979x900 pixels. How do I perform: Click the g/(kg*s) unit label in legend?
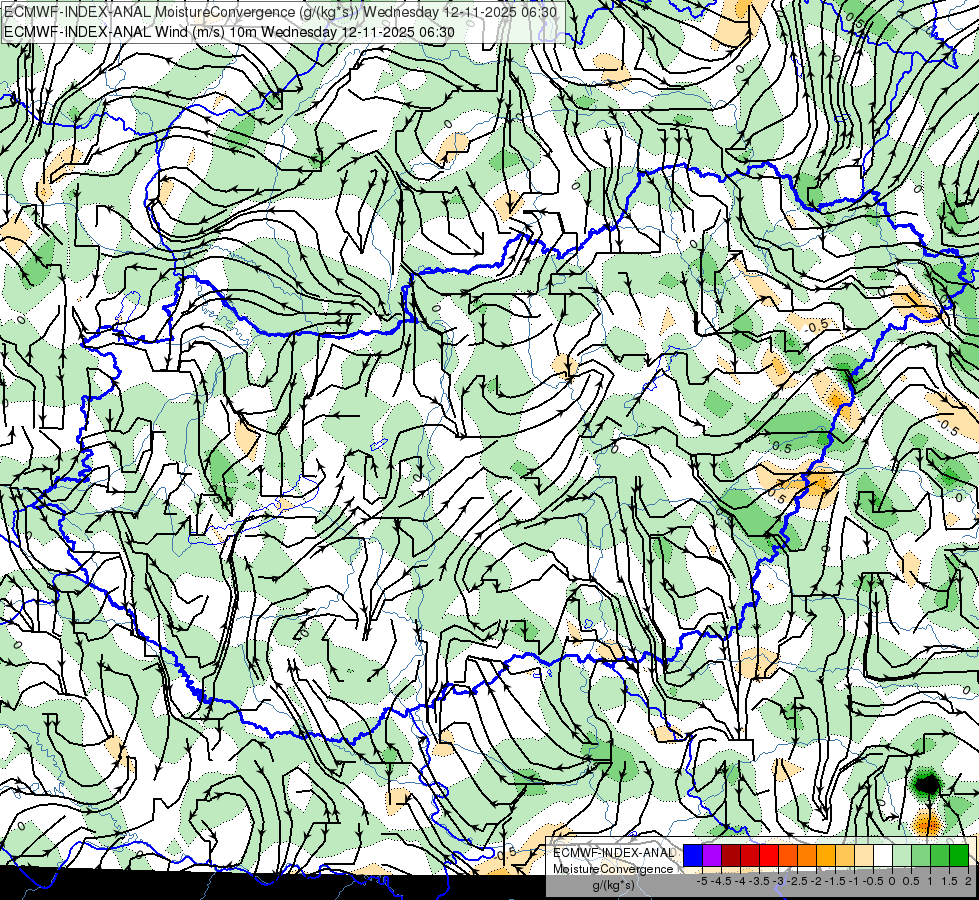(x=613, y=886)
